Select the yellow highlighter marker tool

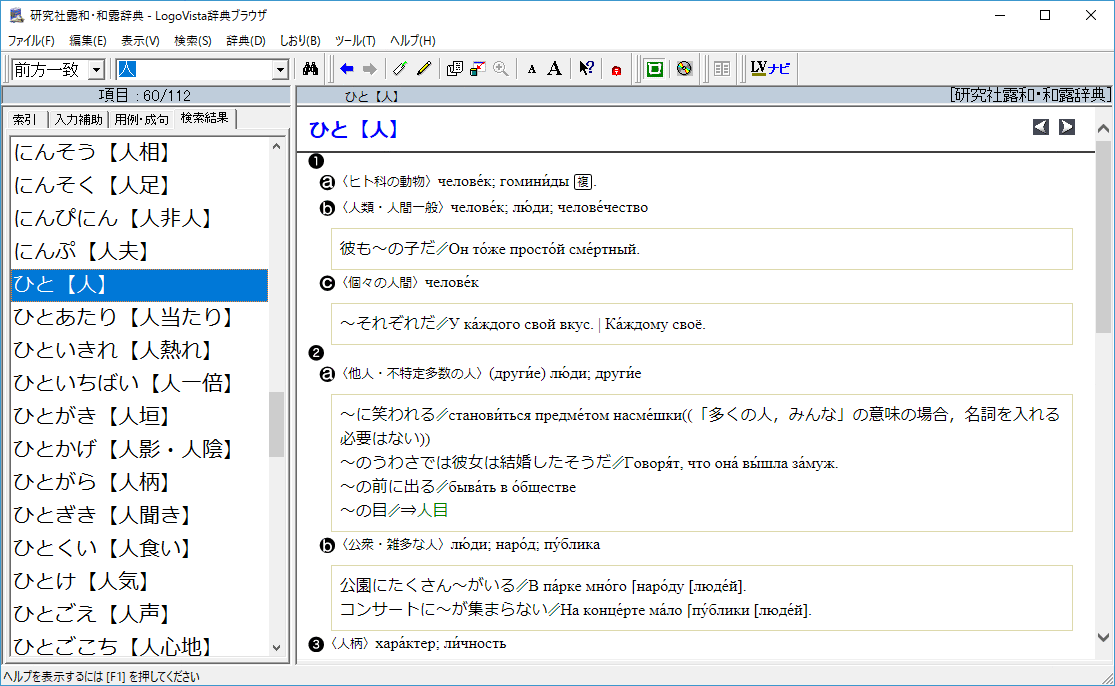click(x=423, y=69)
